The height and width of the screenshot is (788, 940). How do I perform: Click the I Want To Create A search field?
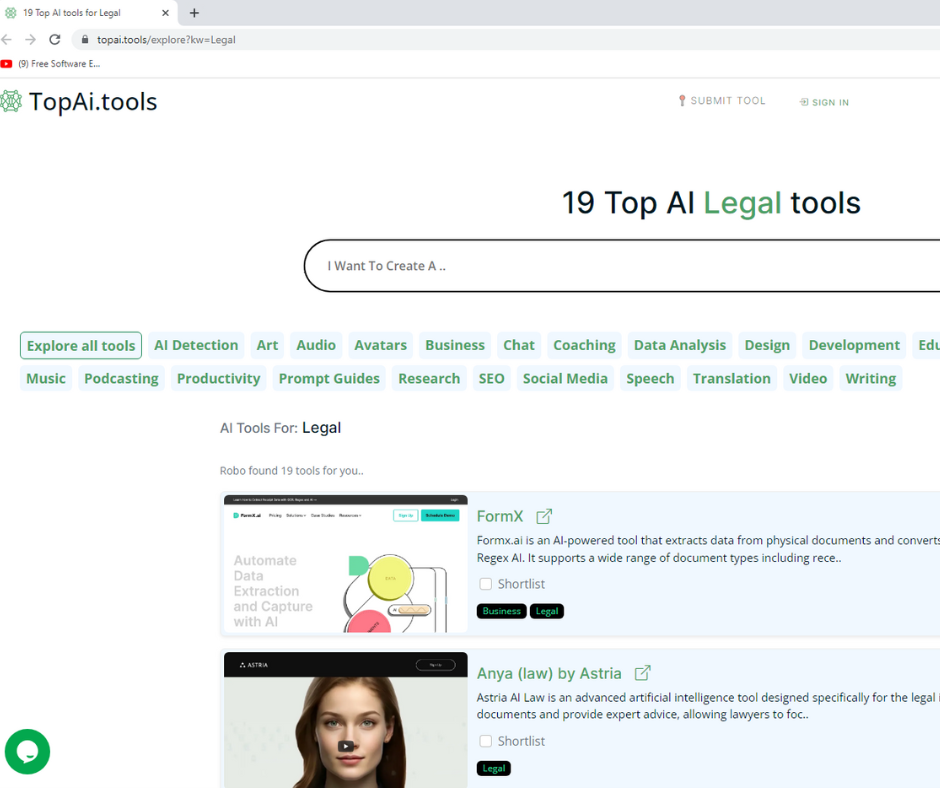(x=622, y=266)
